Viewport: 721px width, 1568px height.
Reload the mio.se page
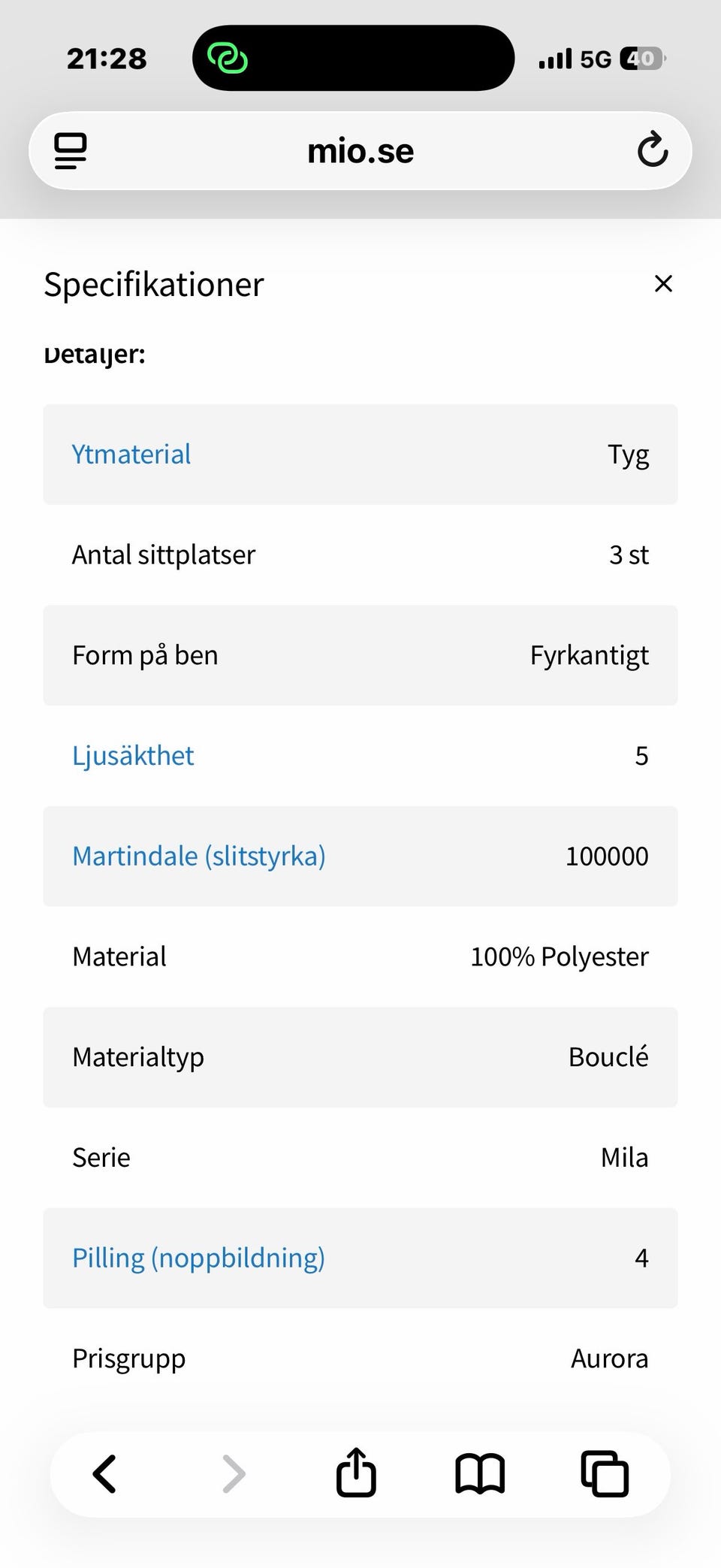click(652, 150)
